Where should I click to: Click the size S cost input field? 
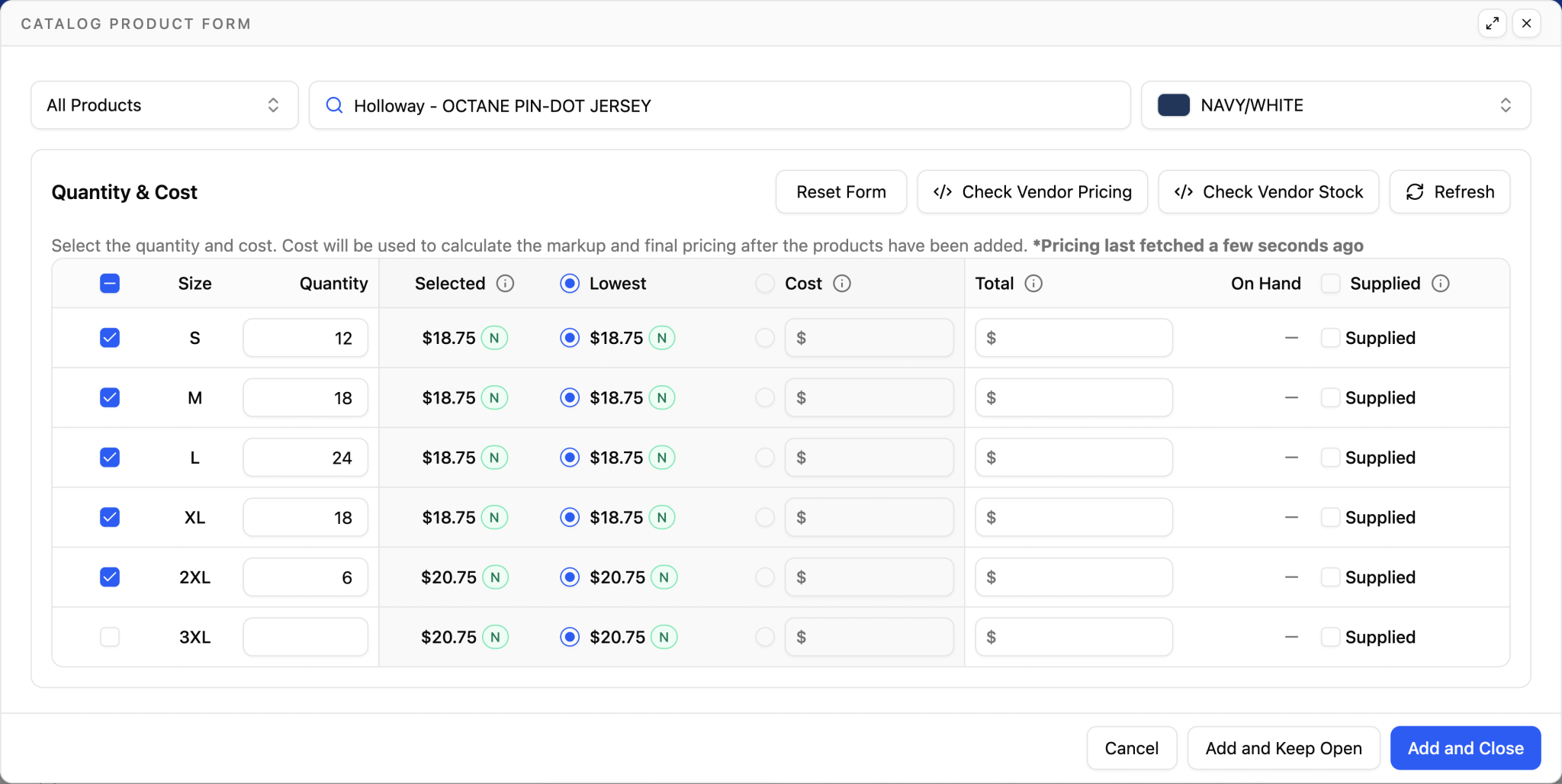tap(869, 338)
